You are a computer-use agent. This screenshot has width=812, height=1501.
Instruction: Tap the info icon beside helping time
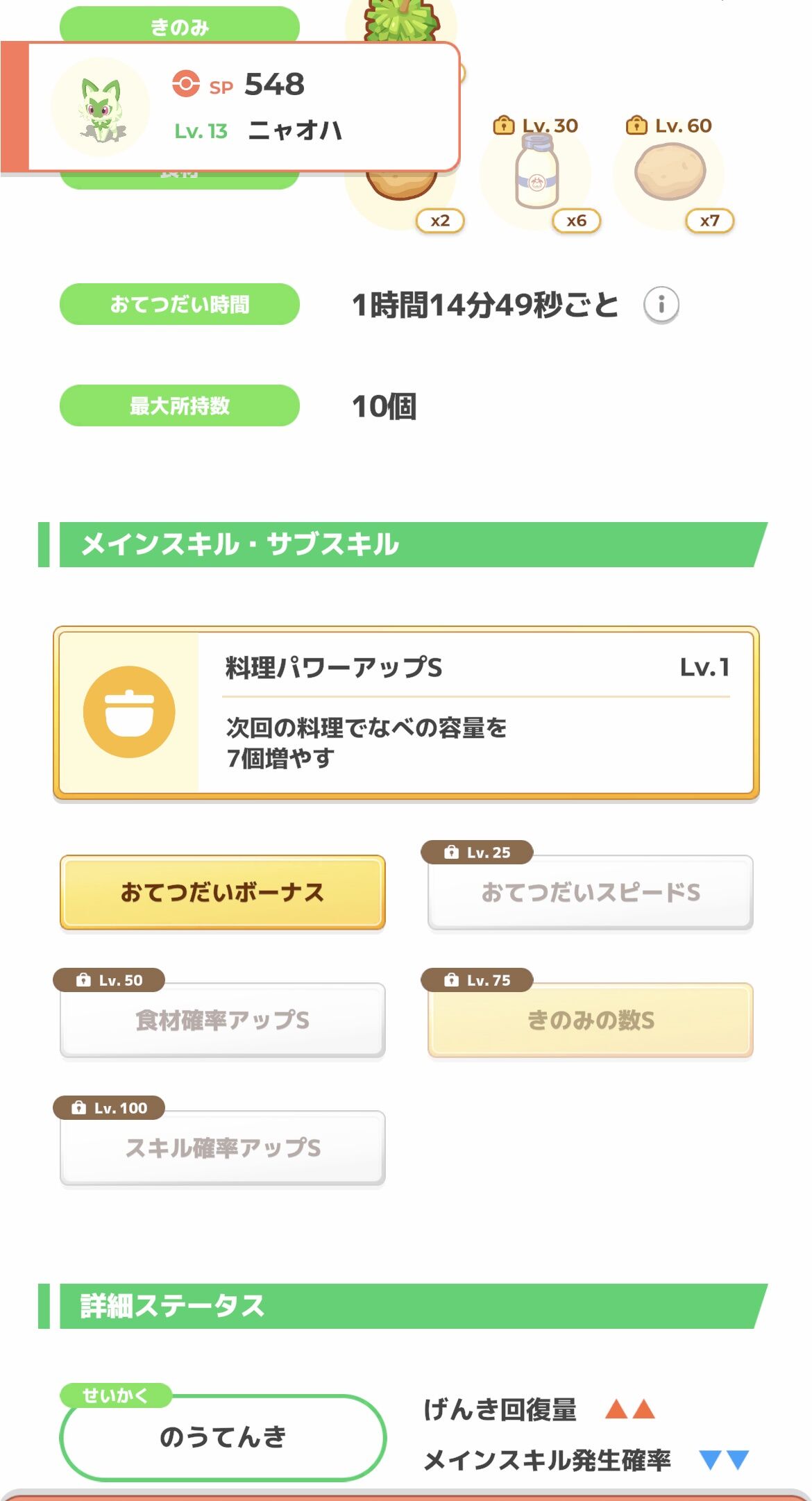pos(661,305)
